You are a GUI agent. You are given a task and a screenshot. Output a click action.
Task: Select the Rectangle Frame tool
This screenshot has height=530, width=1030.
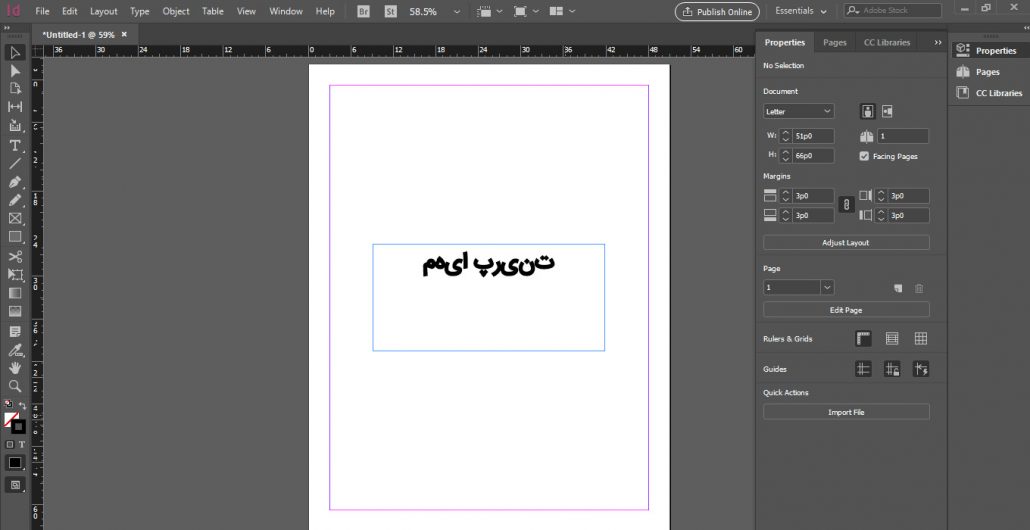click(15, 219)
